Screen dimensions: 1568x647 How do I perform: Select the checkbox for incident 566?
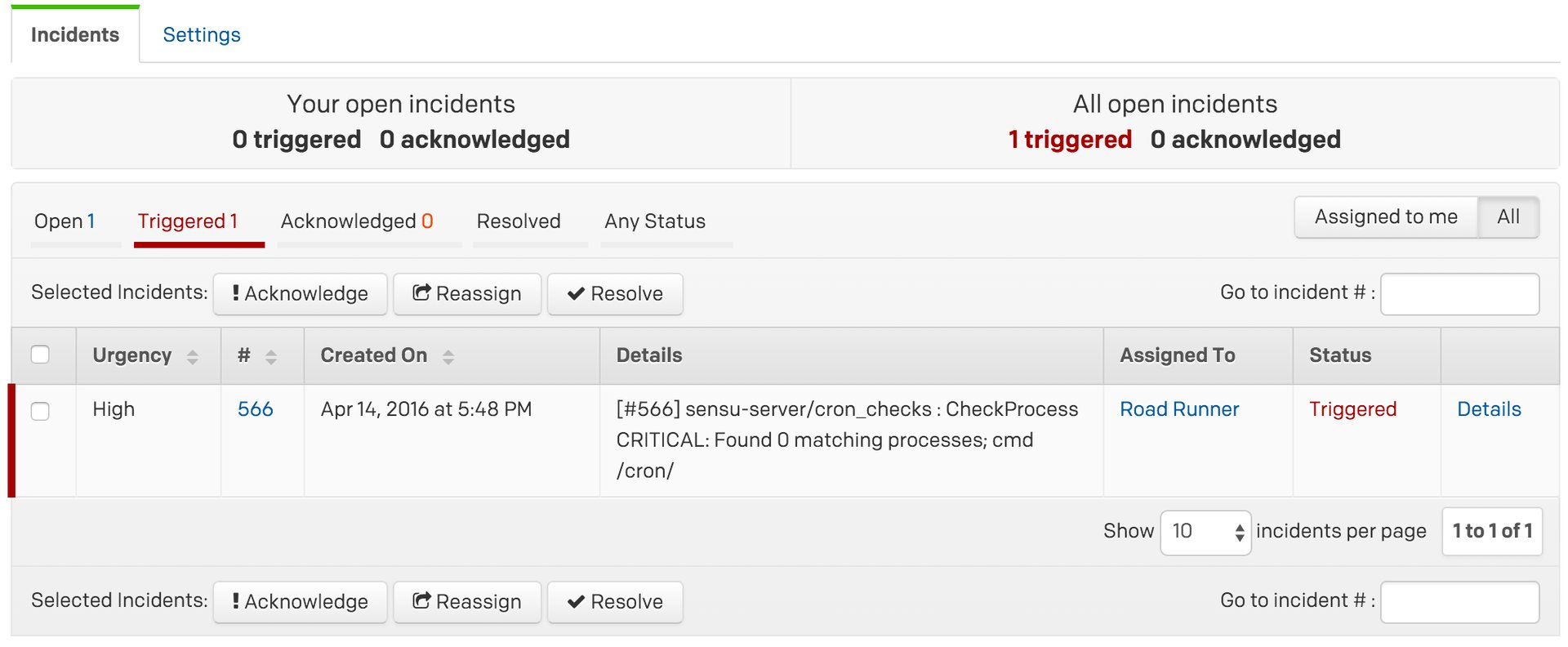40,411
